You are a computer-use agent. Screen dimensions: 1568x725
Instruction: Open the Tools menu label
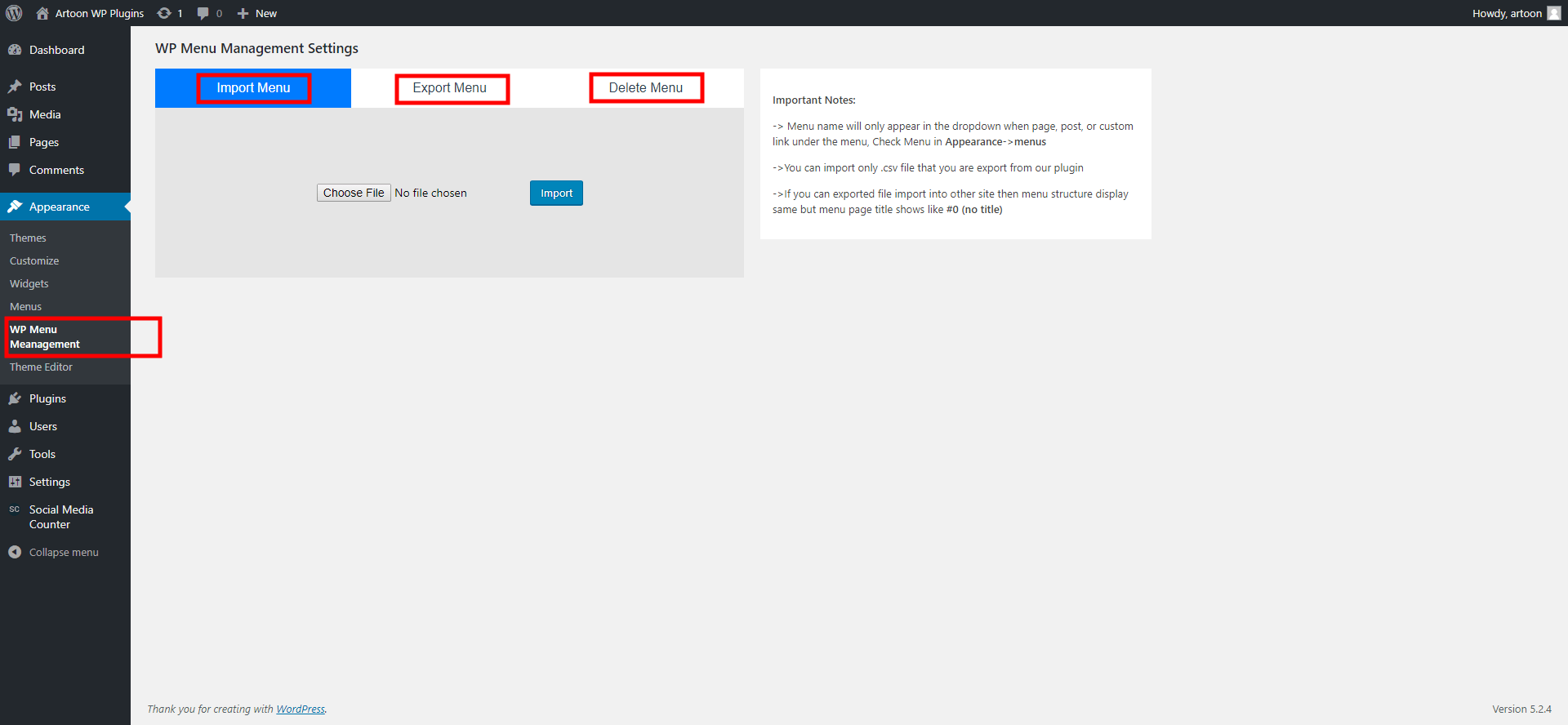click(x=42, y=454)
